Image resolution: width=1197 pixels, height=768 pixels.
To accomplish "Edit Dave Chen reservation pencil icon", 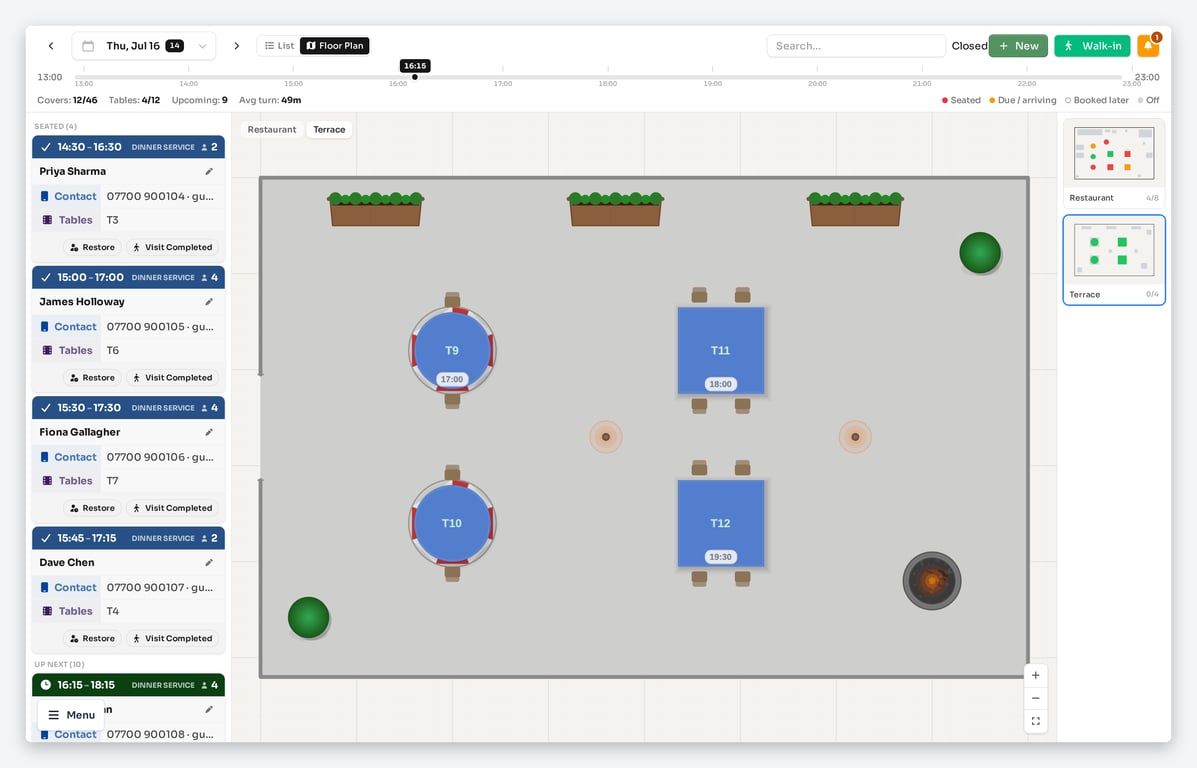I will pyautogui.click(x=209, y=563).
